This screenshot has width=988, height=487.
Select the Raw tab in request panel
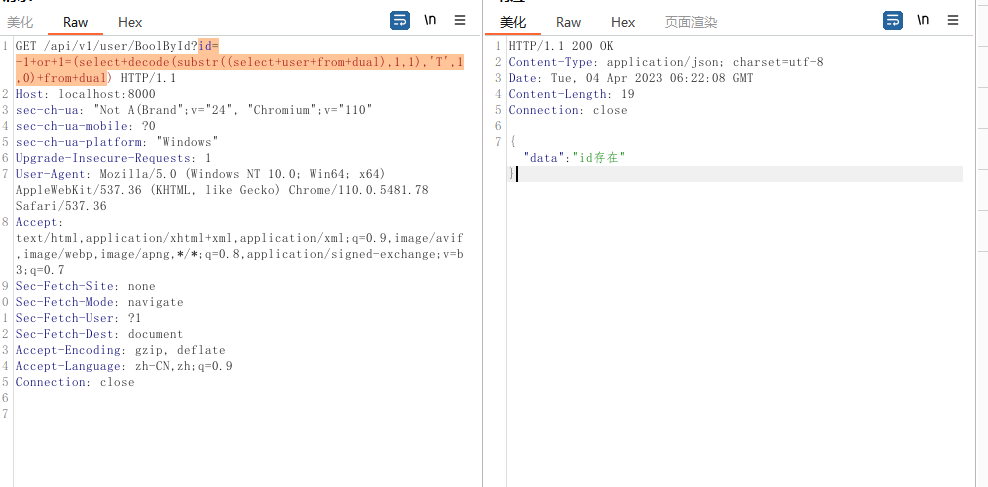pyautogui.click(x=75, y=22)
